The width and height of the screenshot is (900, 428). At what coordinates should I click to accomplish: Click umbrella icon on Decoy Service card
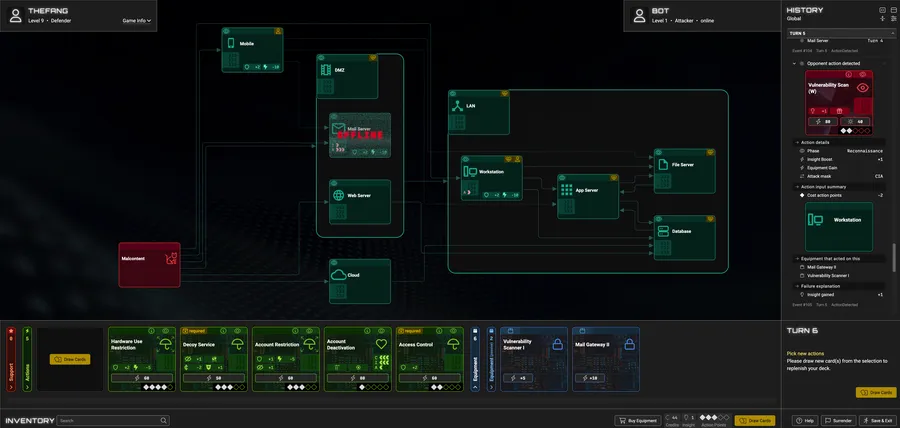[237, 344]
